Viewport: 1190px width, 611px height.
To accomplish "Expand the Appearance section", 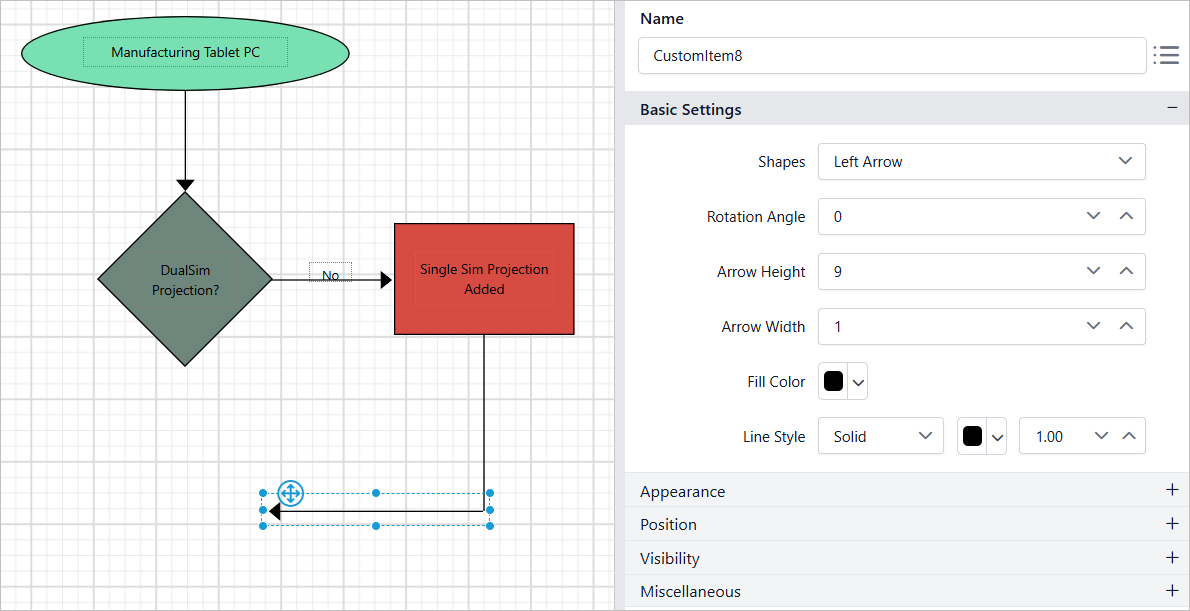I will point(1171,490).
